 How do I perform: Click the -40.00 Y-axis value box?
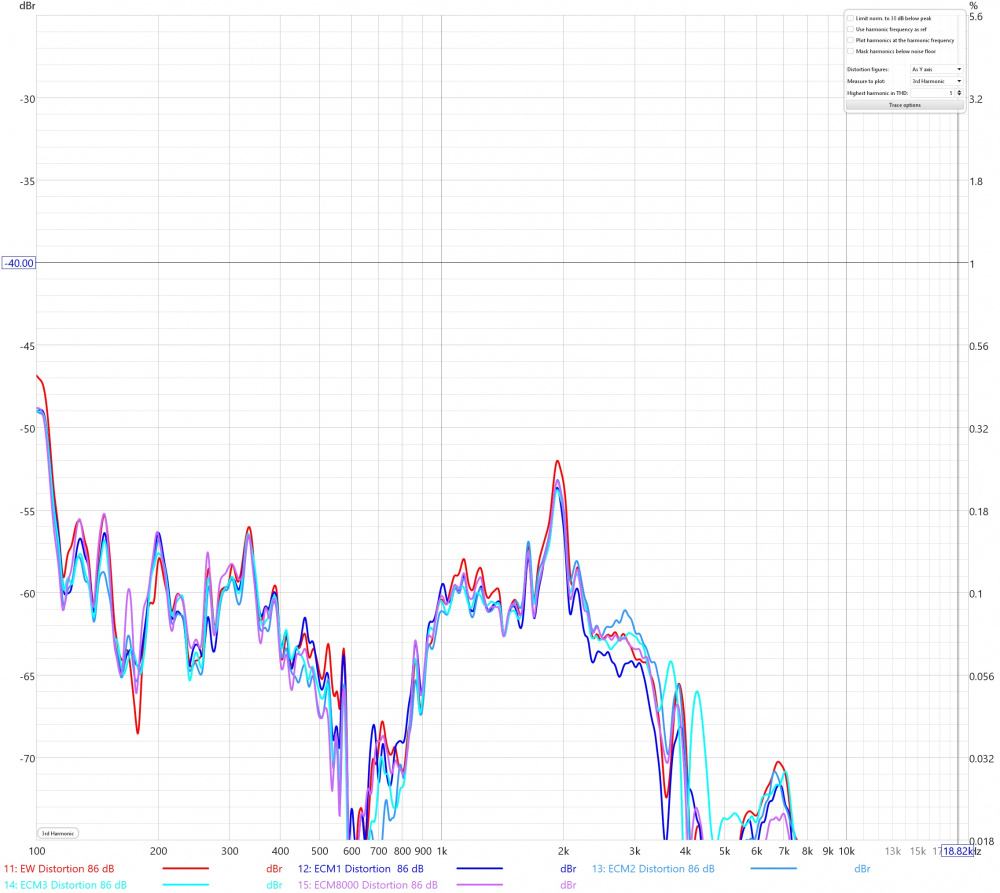pyautogui.click(x=19, y=263)
